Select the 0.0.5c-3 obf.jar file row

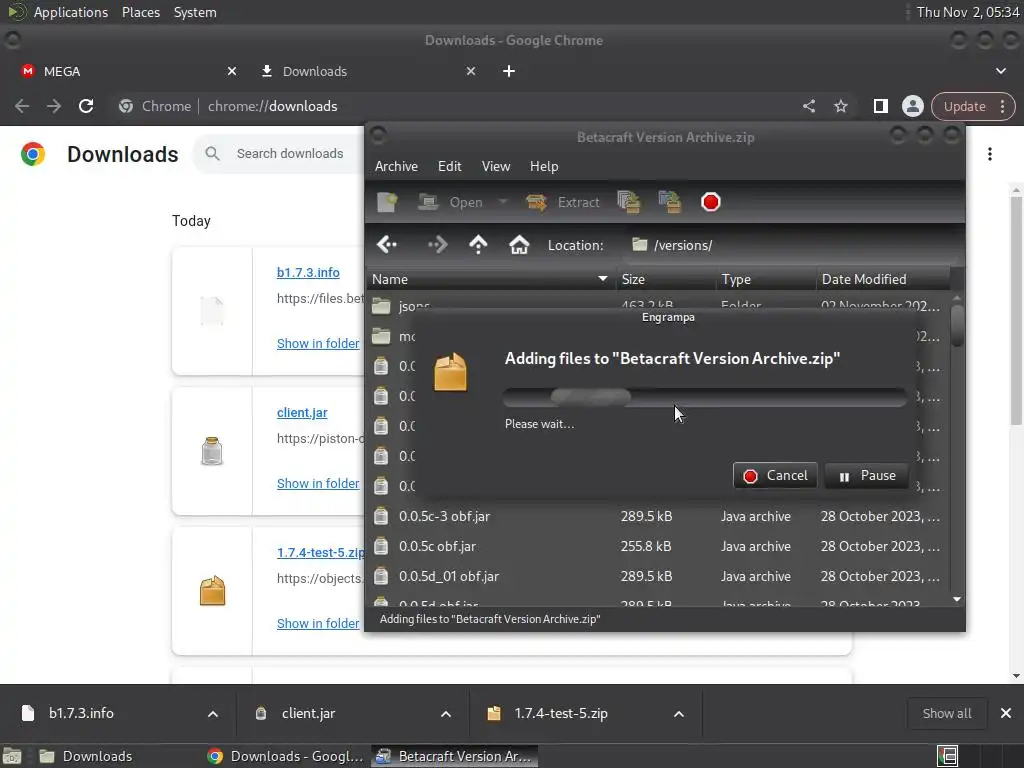tap(658, 516)
